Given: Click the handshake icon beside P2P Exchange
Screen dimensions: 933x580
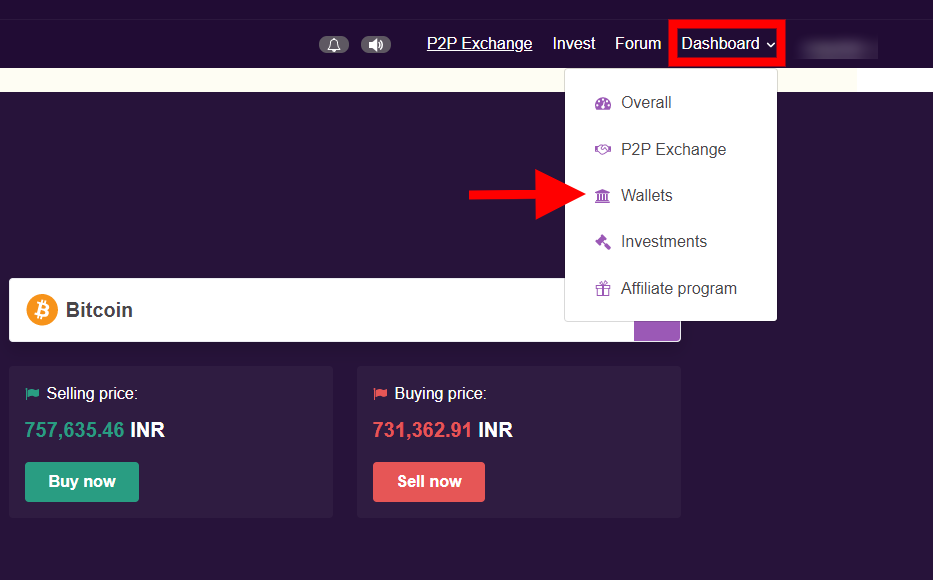Looking at the screenshot, I should pyautogui.click(x=603, y=149).
